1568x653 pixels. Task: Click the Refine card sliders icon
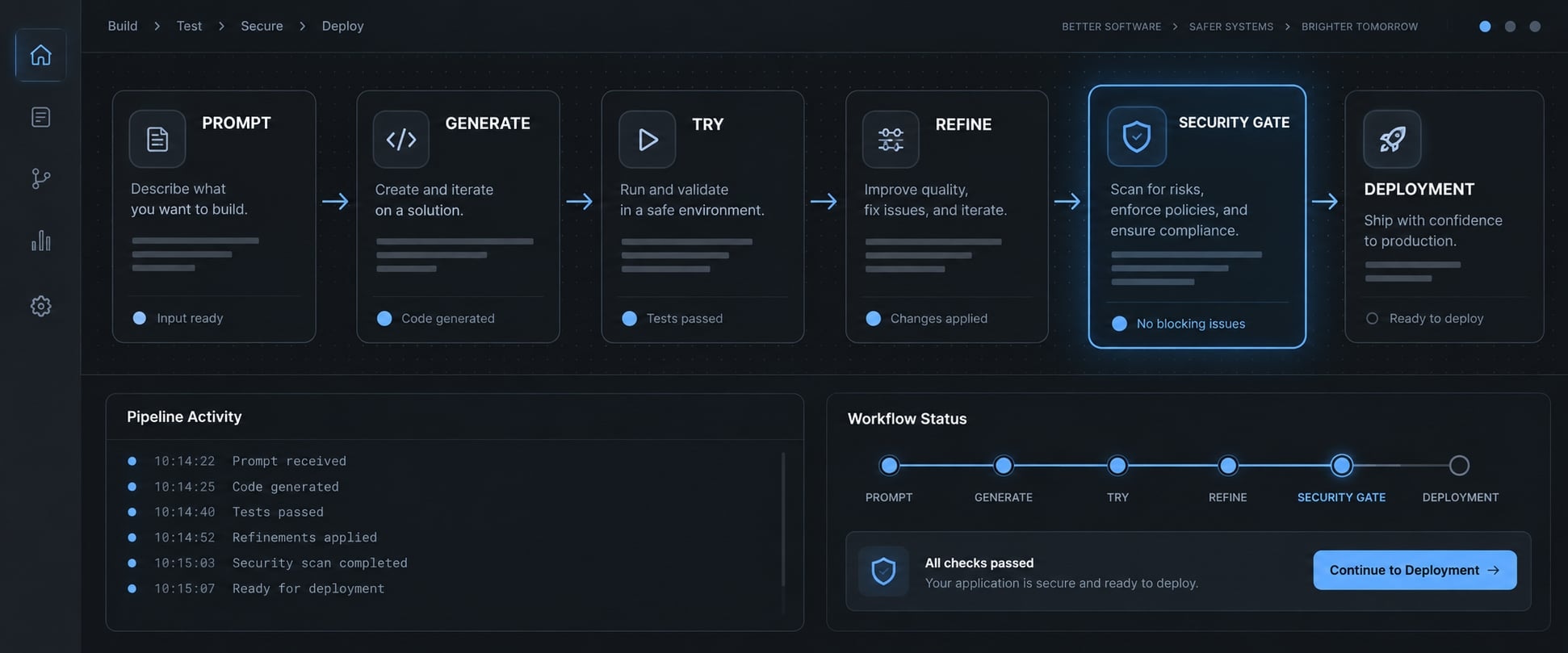point(891,139)
